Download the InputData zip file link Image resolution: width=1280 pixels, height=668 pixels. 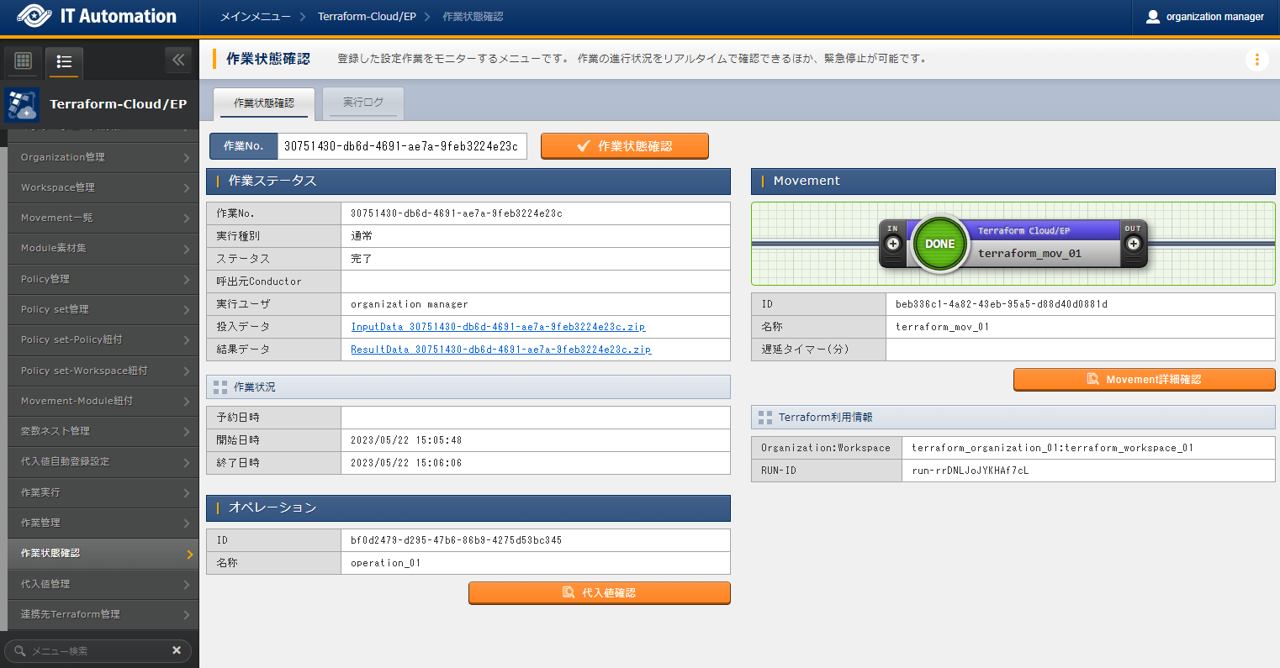pos(500,327)
